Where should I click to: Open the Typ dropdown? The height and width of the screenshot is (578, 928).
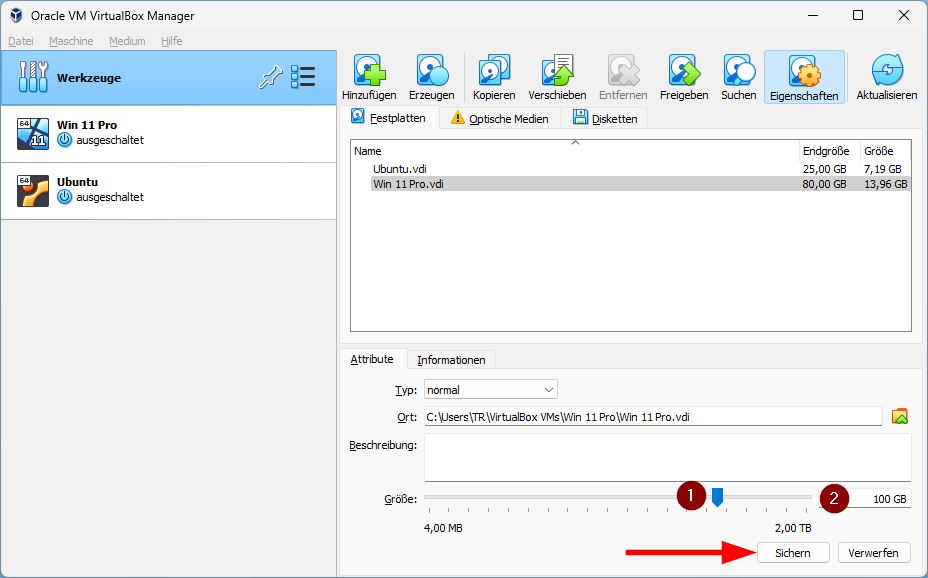pyautogui.click(x=490, y=389)
